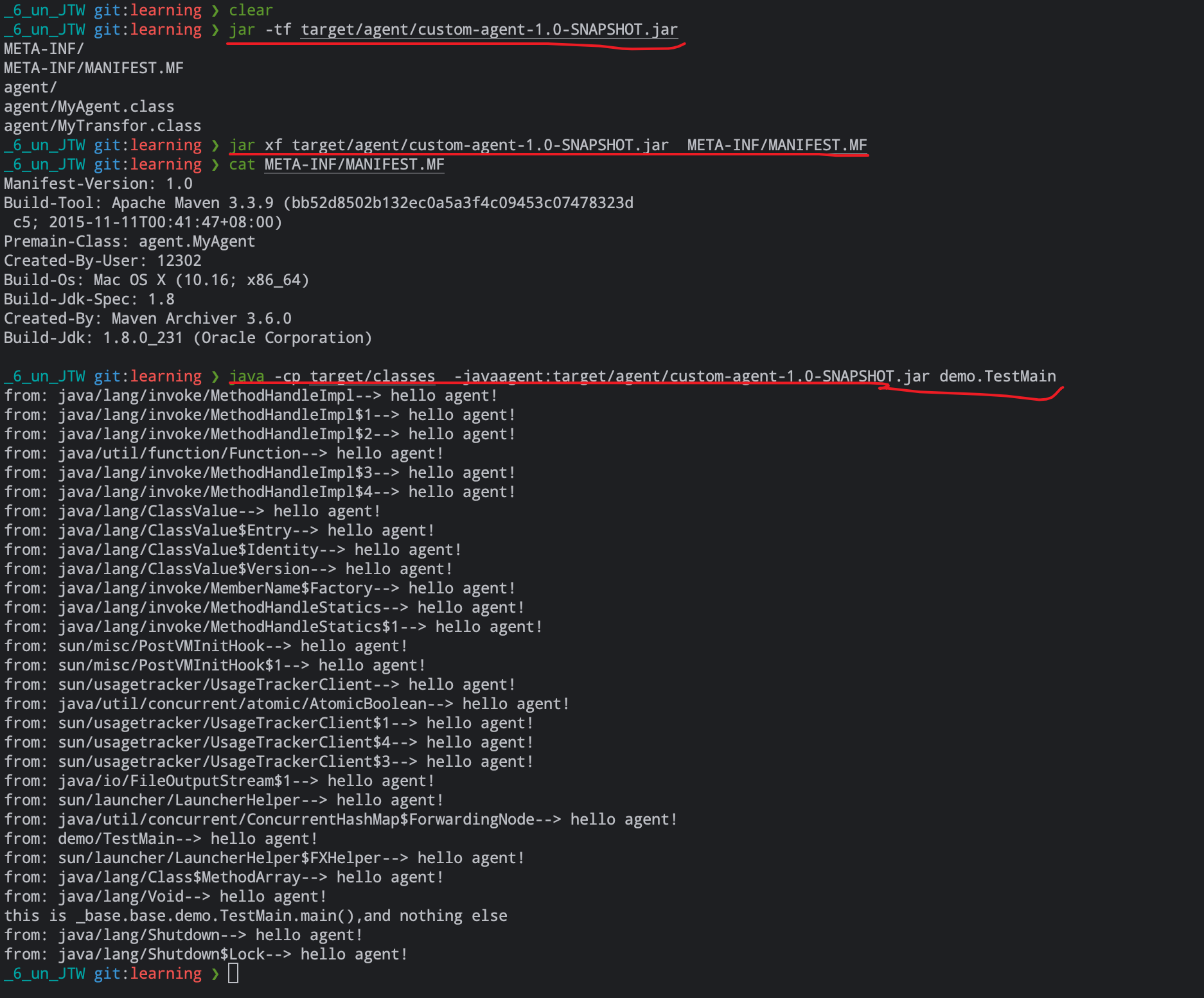Click the 'java/lang/Shutdown$Lock' output line

[206, 954]
